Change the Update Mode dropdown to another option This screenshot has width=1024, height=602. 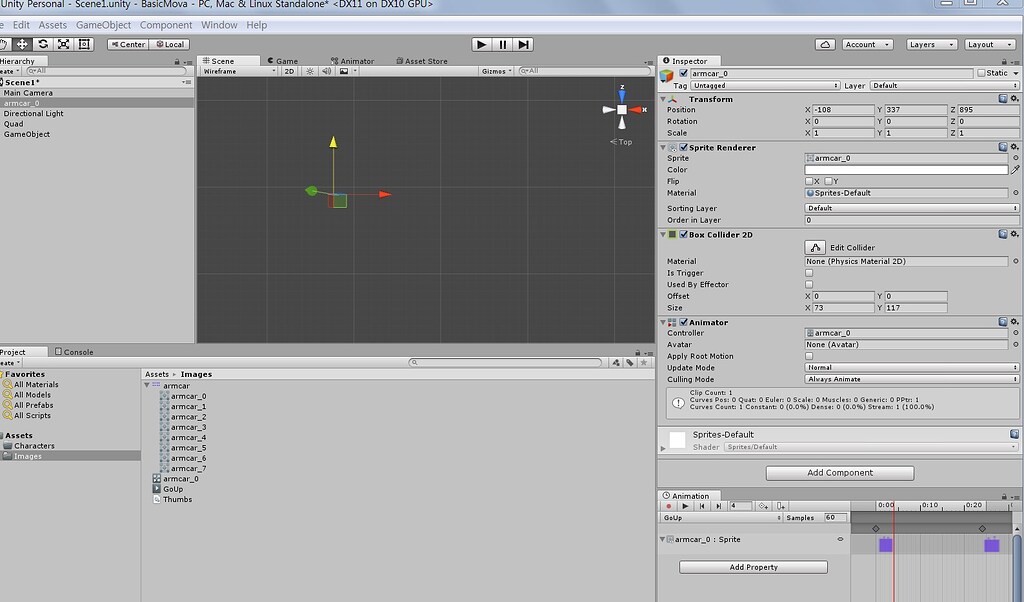(908, 367)
